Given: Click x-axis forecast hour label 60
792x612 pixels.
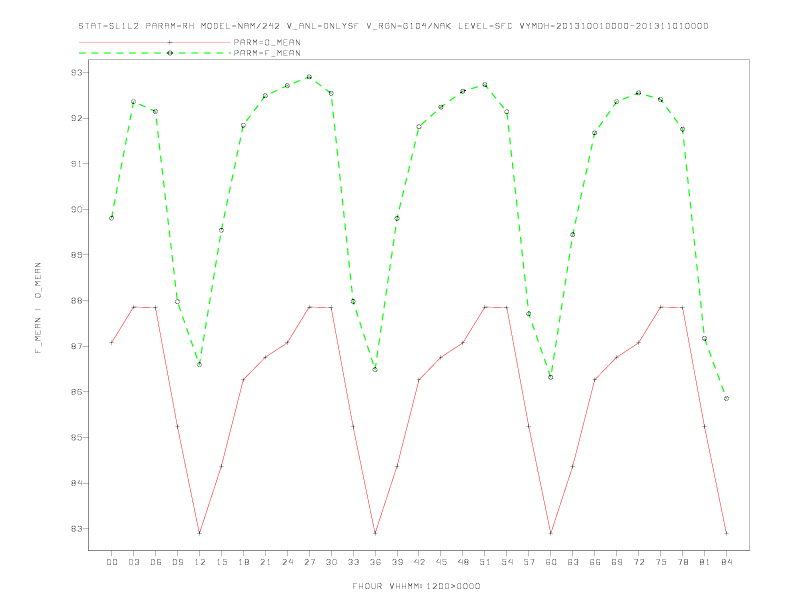Looking at the screenshot, I should point(551,562).
